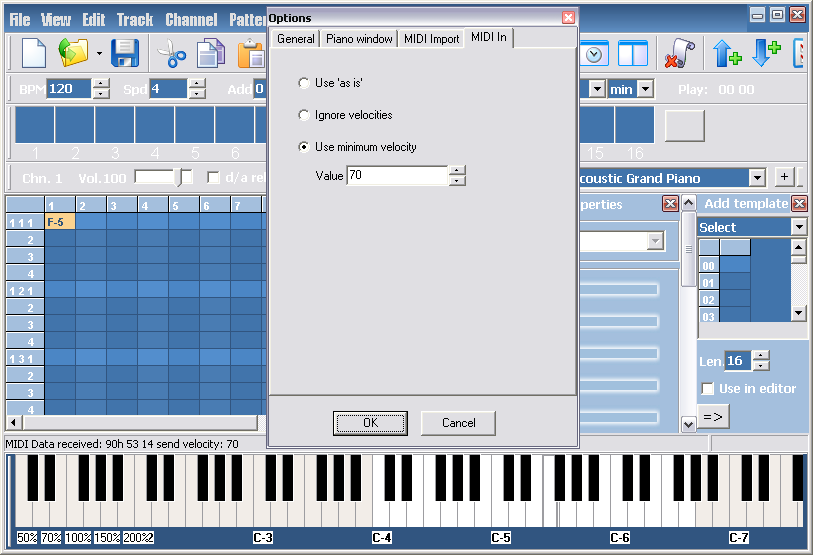813x555 pixels.
Task: Switch to the MIDI Import tab
Action: pyautogui.click(x=431, y=39)
